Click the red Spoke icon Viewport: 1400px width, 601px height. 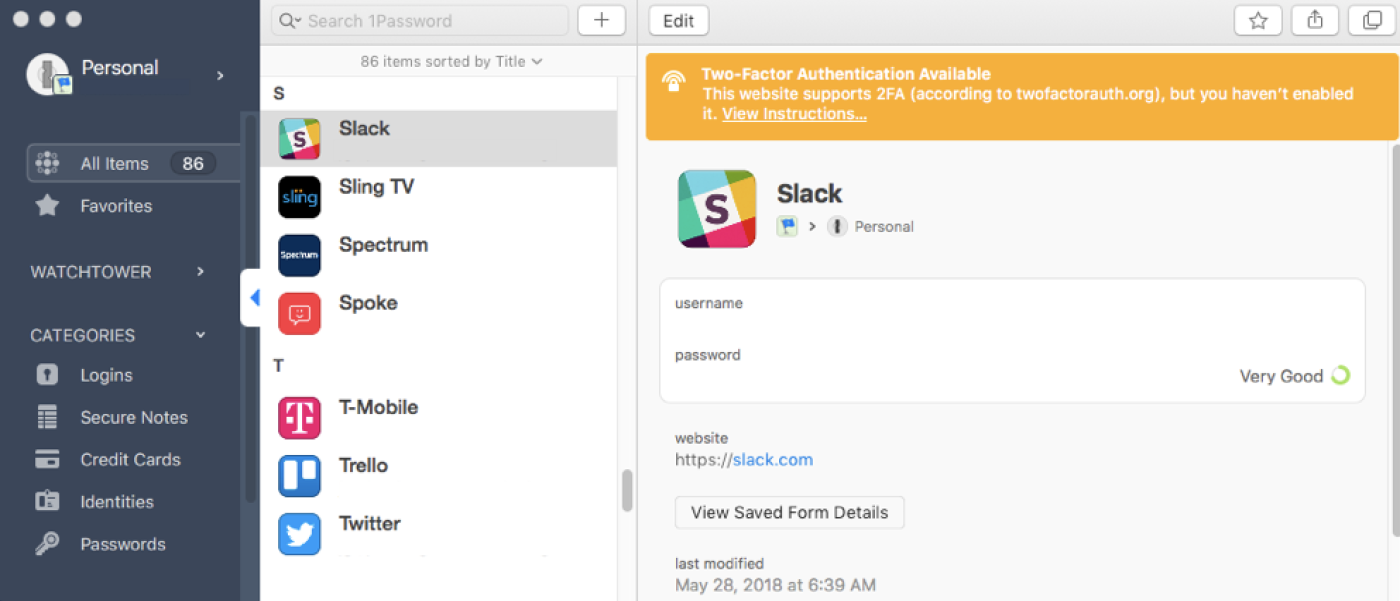point(299,313)
